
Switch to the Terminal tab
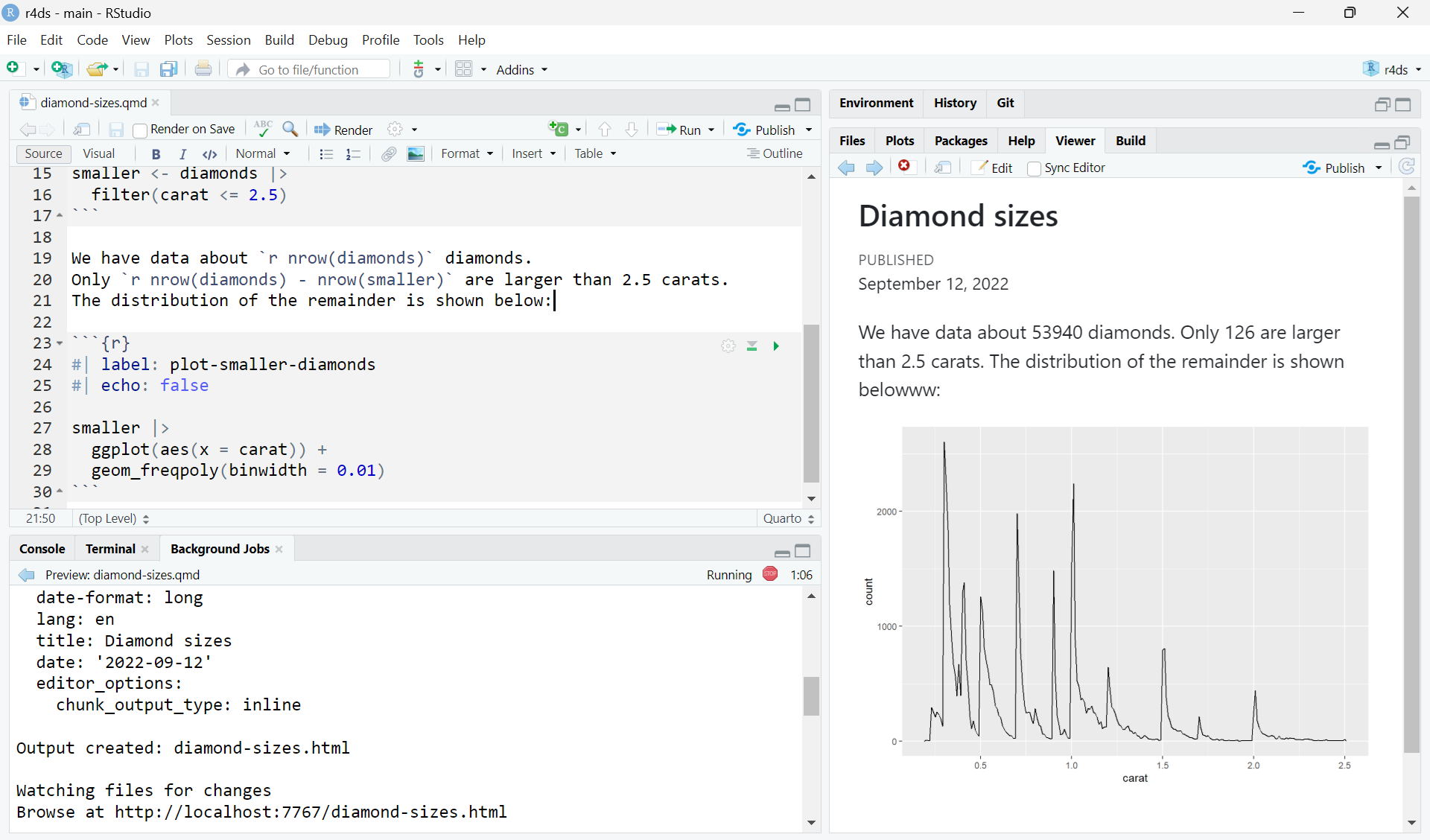coord(110,549)
